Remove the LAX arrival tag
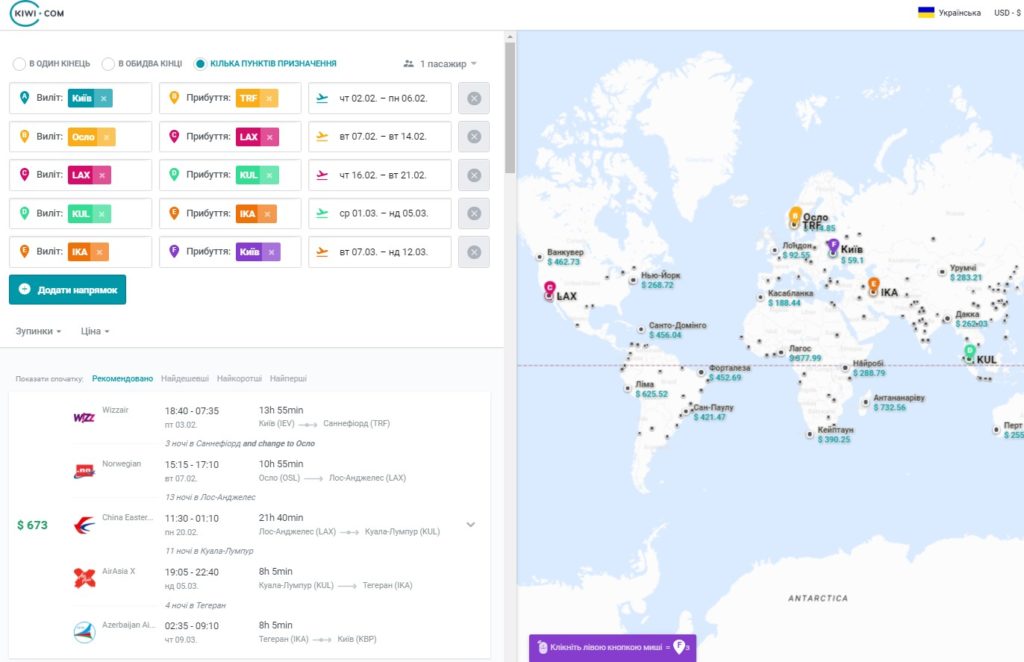Viewport: 1024px width, 662px height. pyautogui.click(x=269, y=136)
